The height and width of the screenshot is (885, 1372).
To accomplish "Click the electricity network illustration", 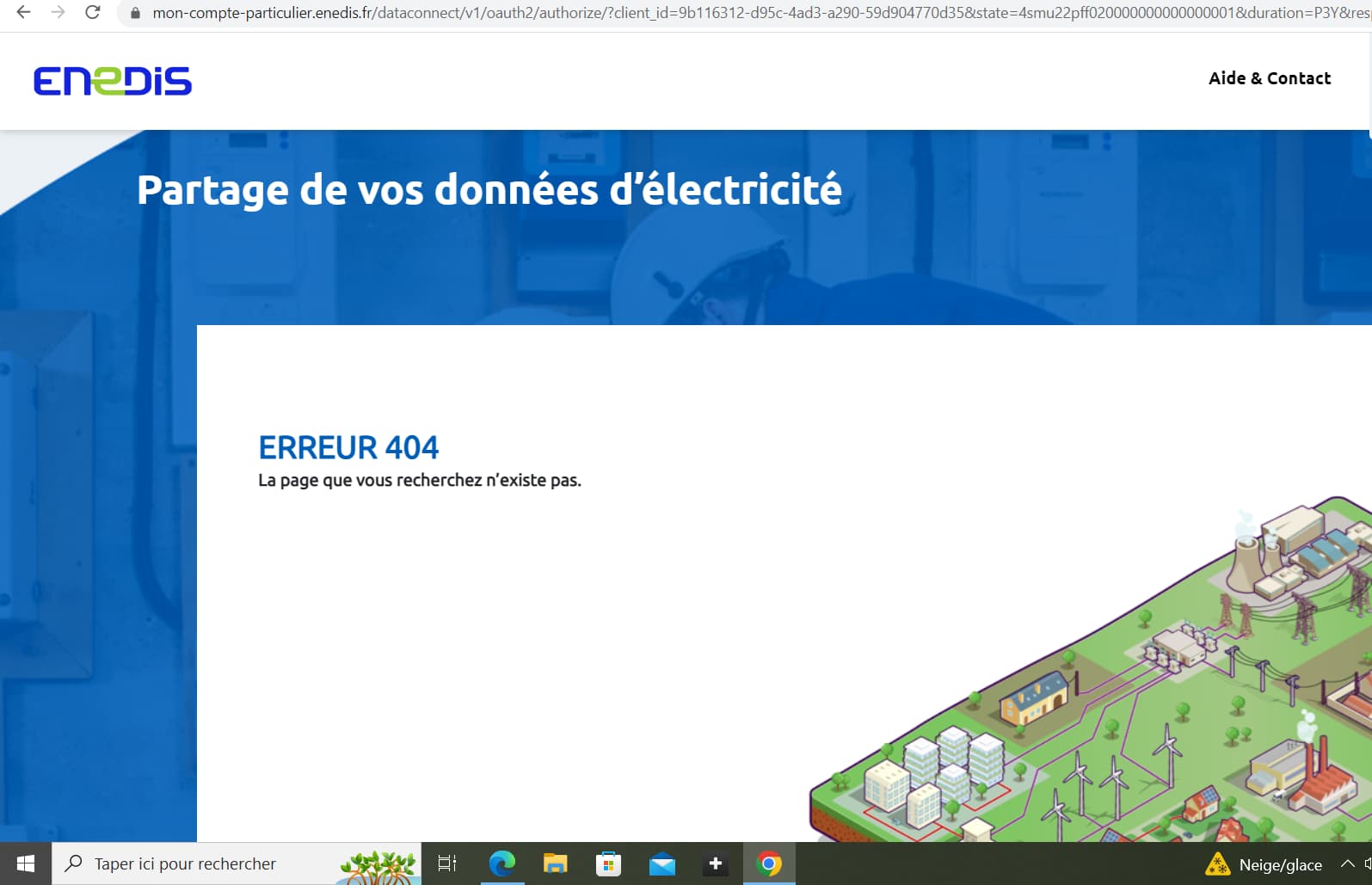I will (1091, 669).
